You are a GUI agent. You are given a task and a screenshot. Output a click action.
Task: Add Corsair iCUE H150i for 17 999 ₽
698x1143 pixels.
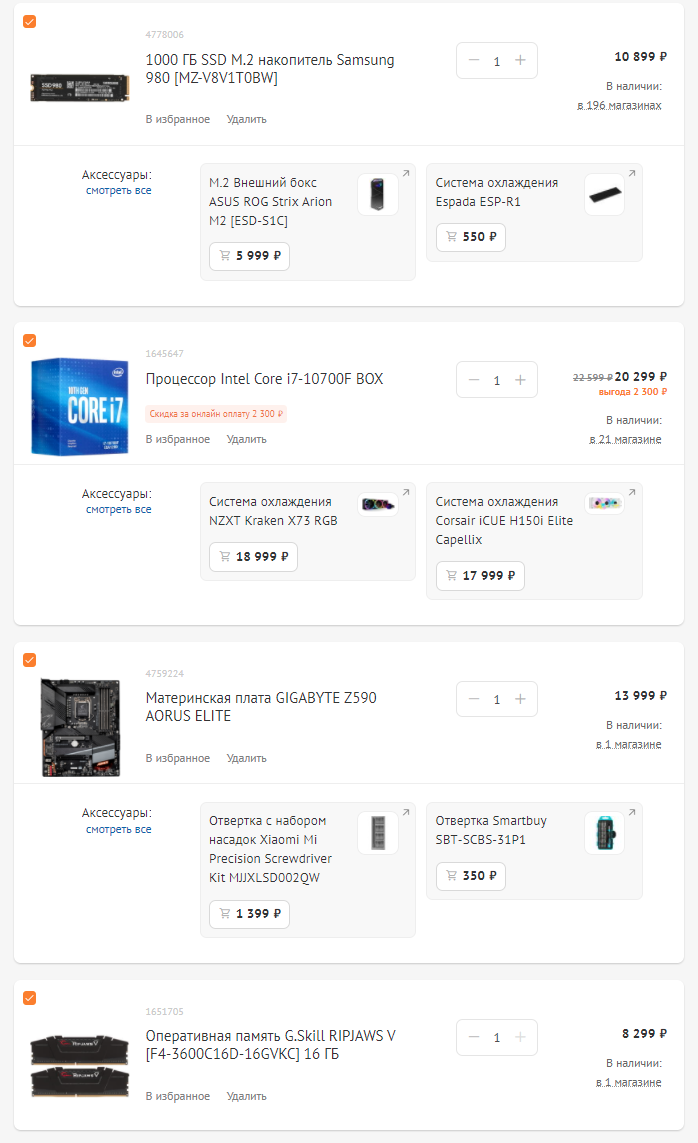tap(480, 576)
